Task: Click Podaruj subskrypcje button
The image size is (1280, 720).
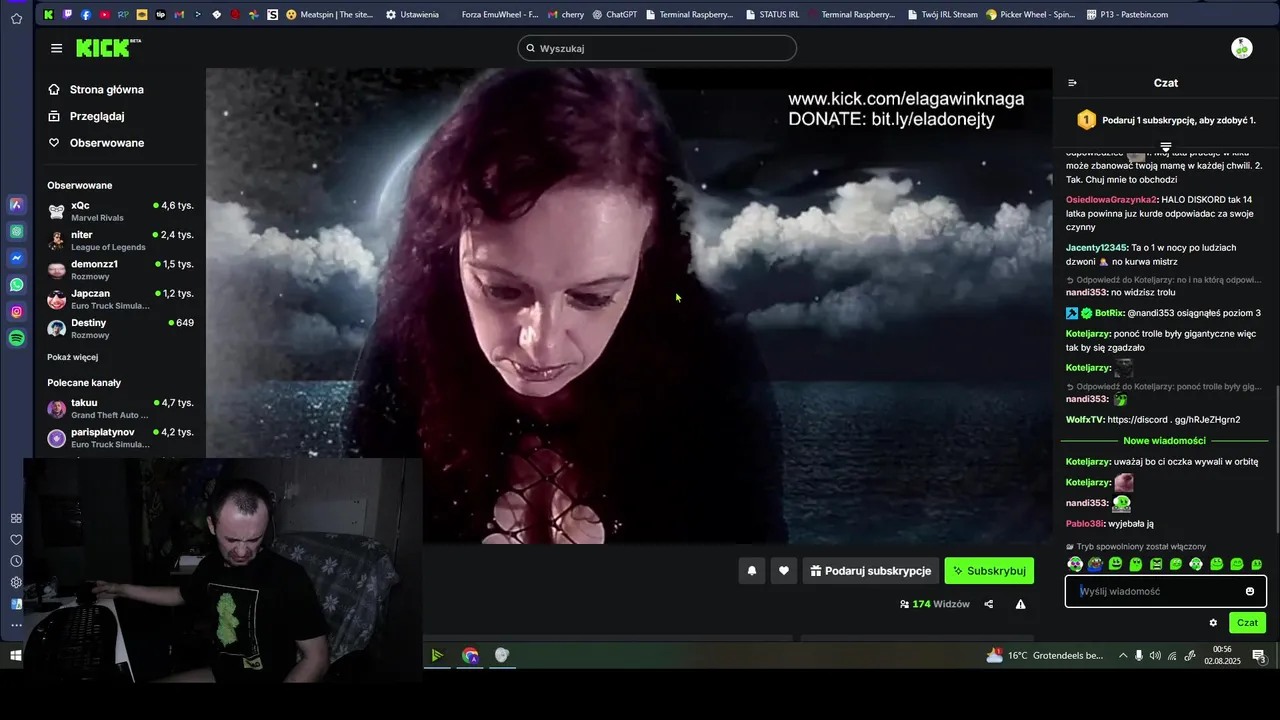Action: click(x=871, y=571)
